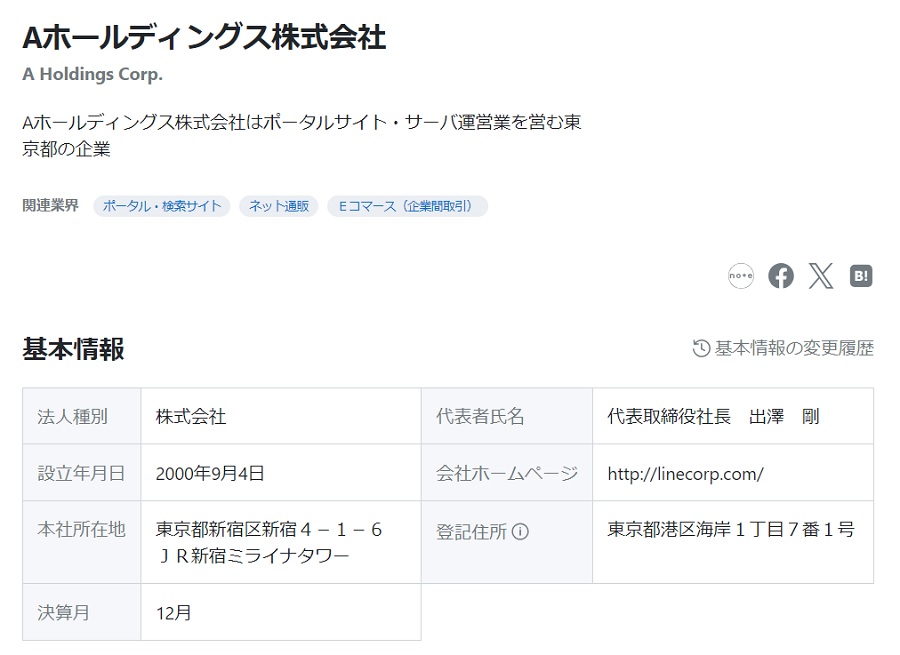
Task: Share the page on note
Action: 740,276
